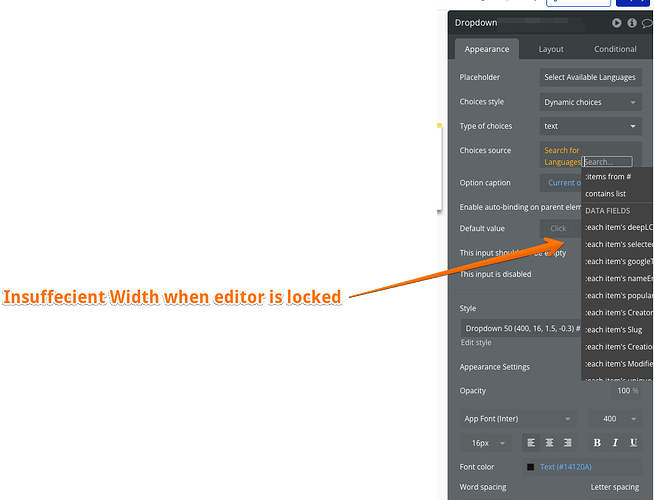Select each item's Slug option

click(617, 330)
